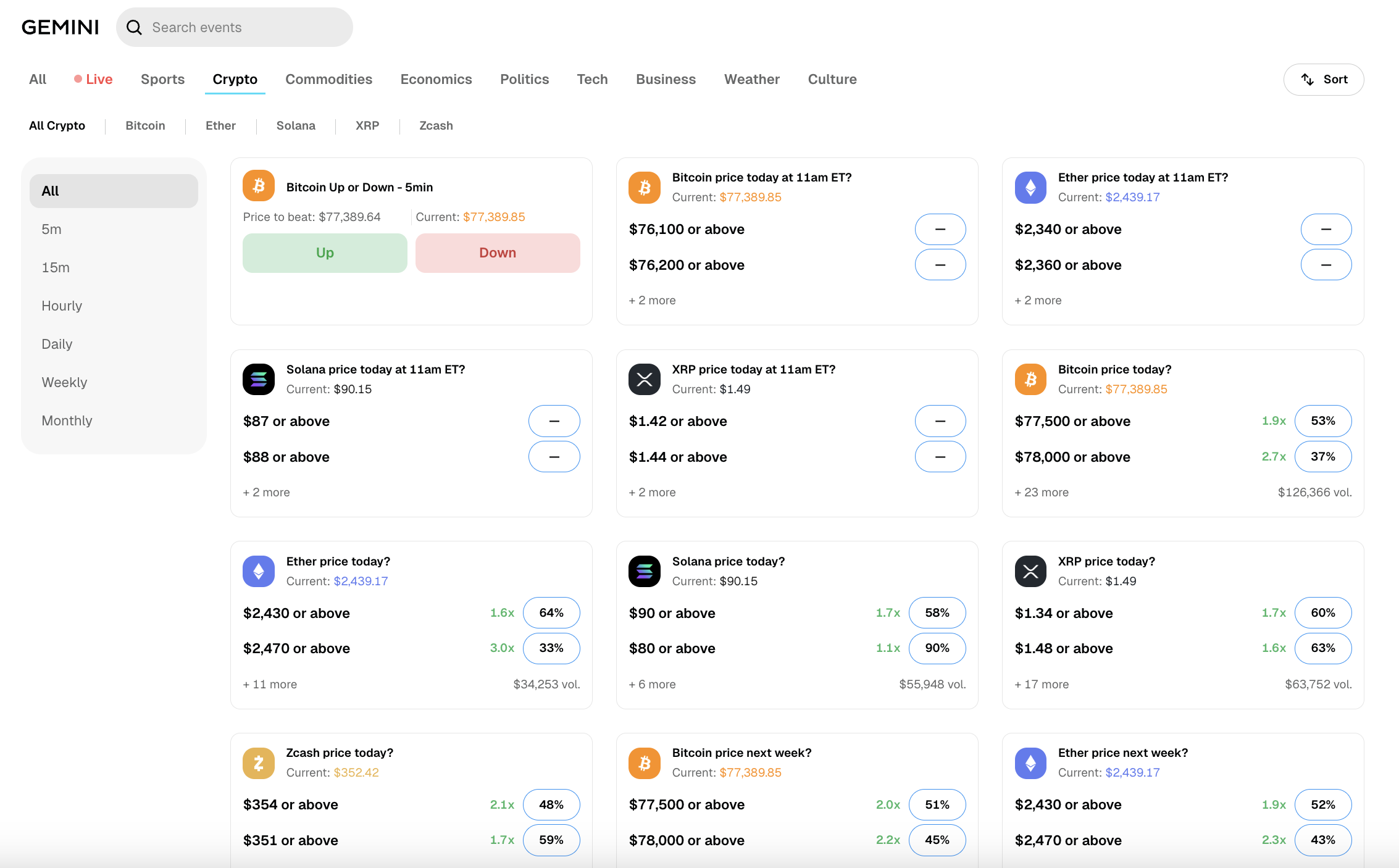This screenshot has width=1399, height=868.
Task: Expand +2 more on Bitcoin 11am card
Action: pos(652,300)
